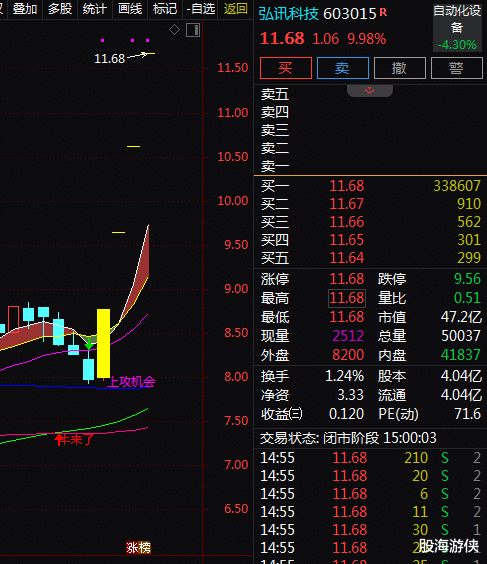Click stock name 弘讯科技
This screenshot has height=564, width=487.
tap(288, 14)
